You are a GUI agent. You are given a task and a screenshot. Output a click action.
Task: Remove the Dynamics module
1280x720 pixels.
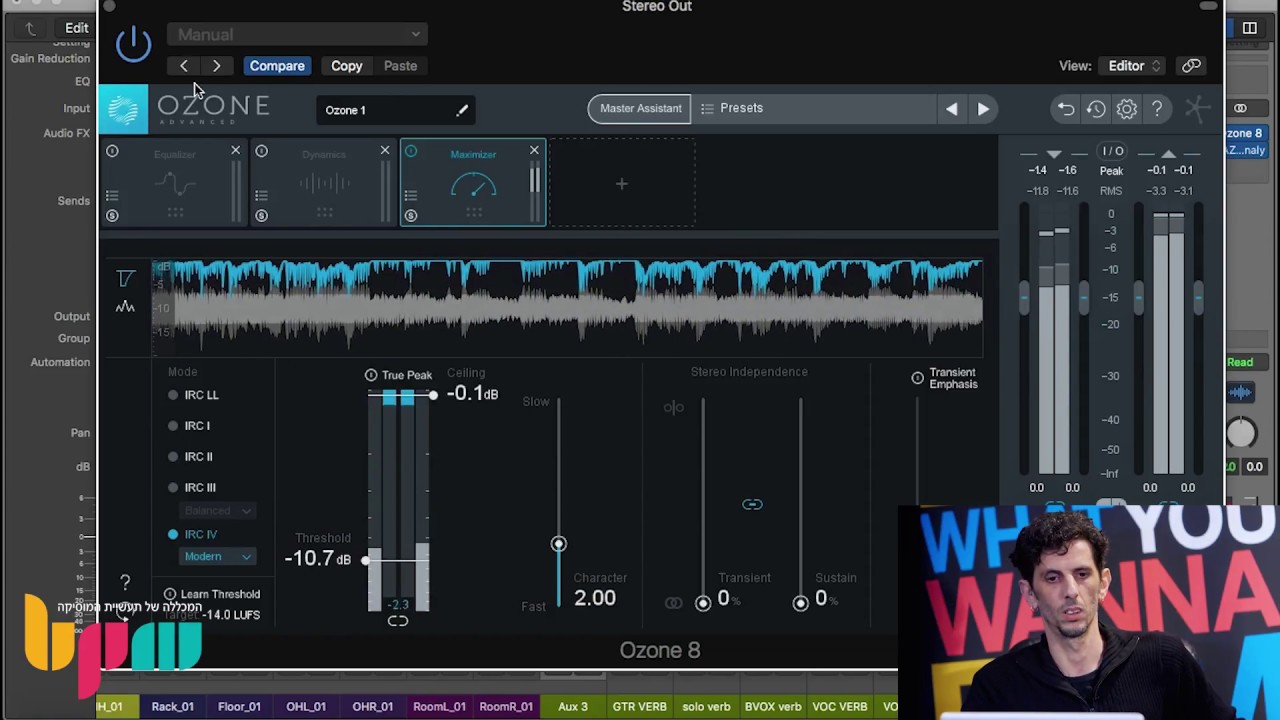[385, 151]
